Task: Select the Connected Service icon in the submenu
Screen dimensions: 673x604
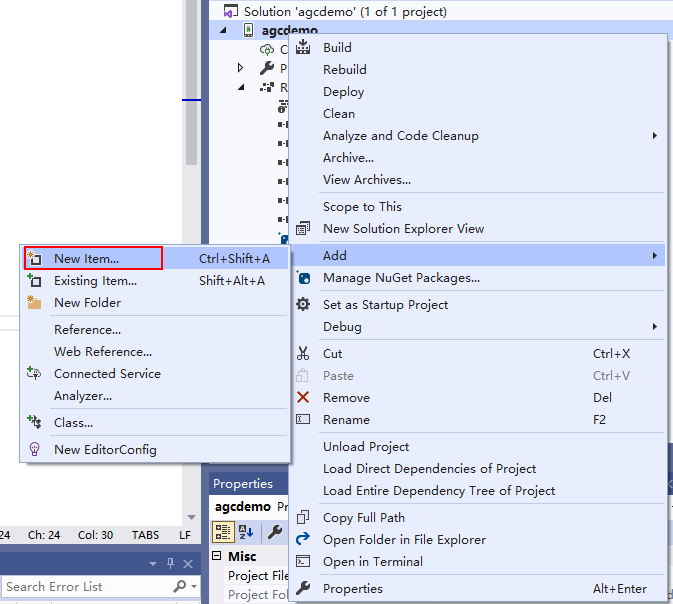Action: pyautogui.click(x=34, y=374)
